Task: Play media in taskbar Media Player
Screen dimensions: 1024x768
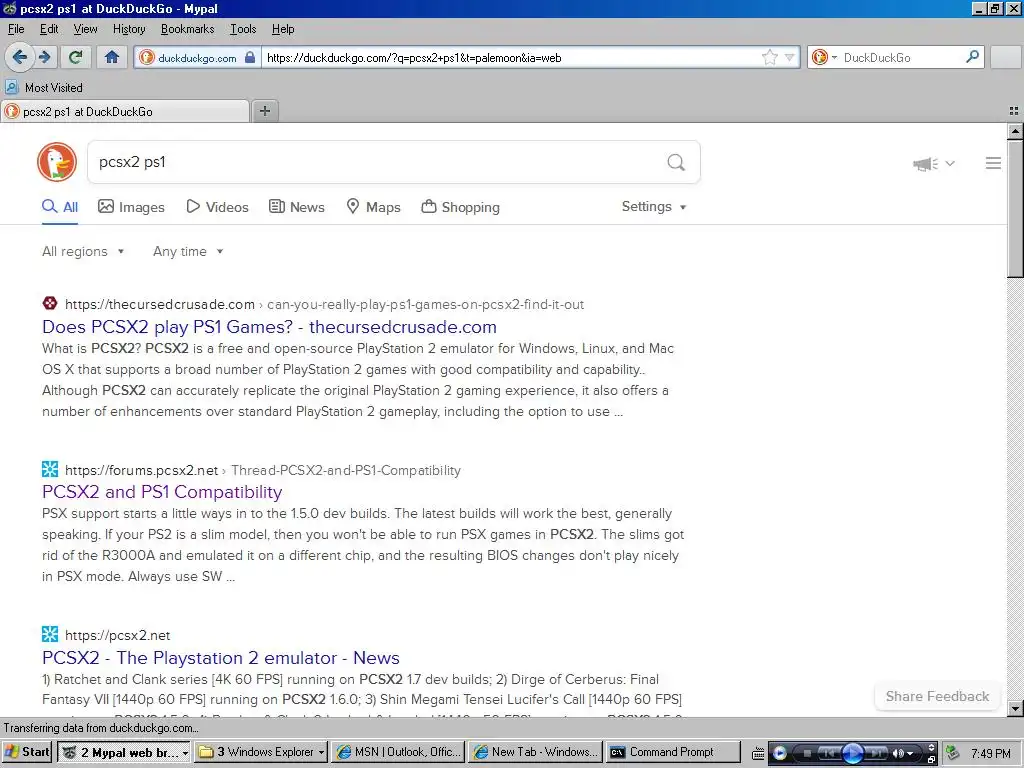Action: [852, 753]
